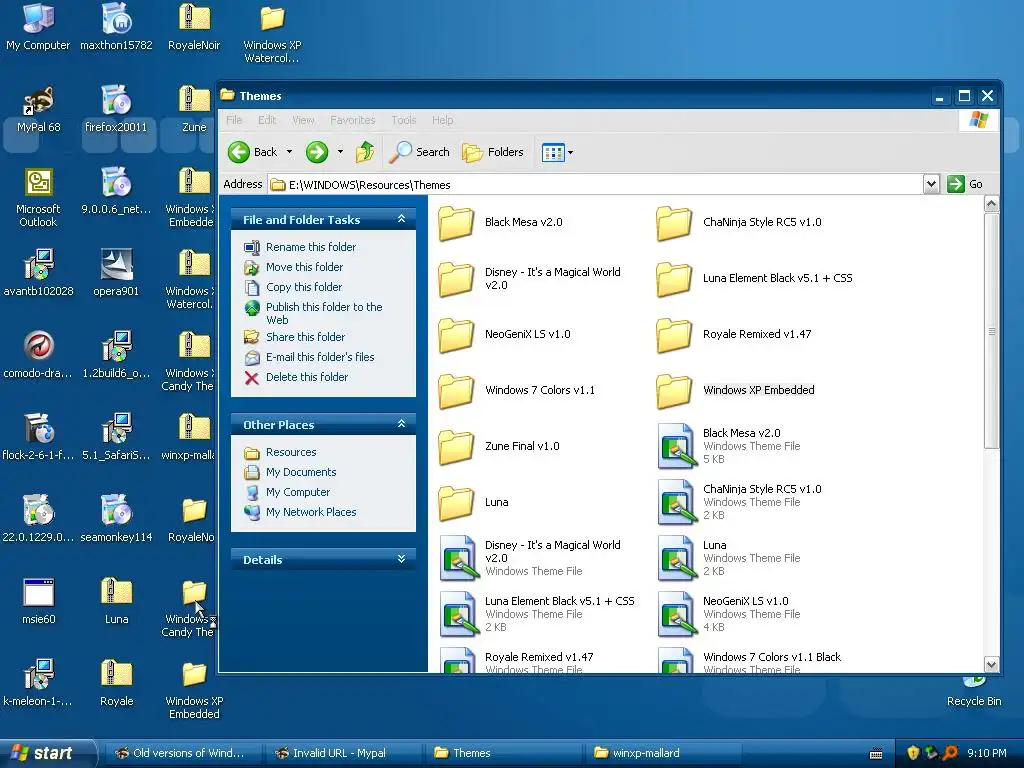Image resolution: width=1024 pixels, height=768 pixels.
Task: Click the green Forward arrow icon
Action: coord(317,152)
